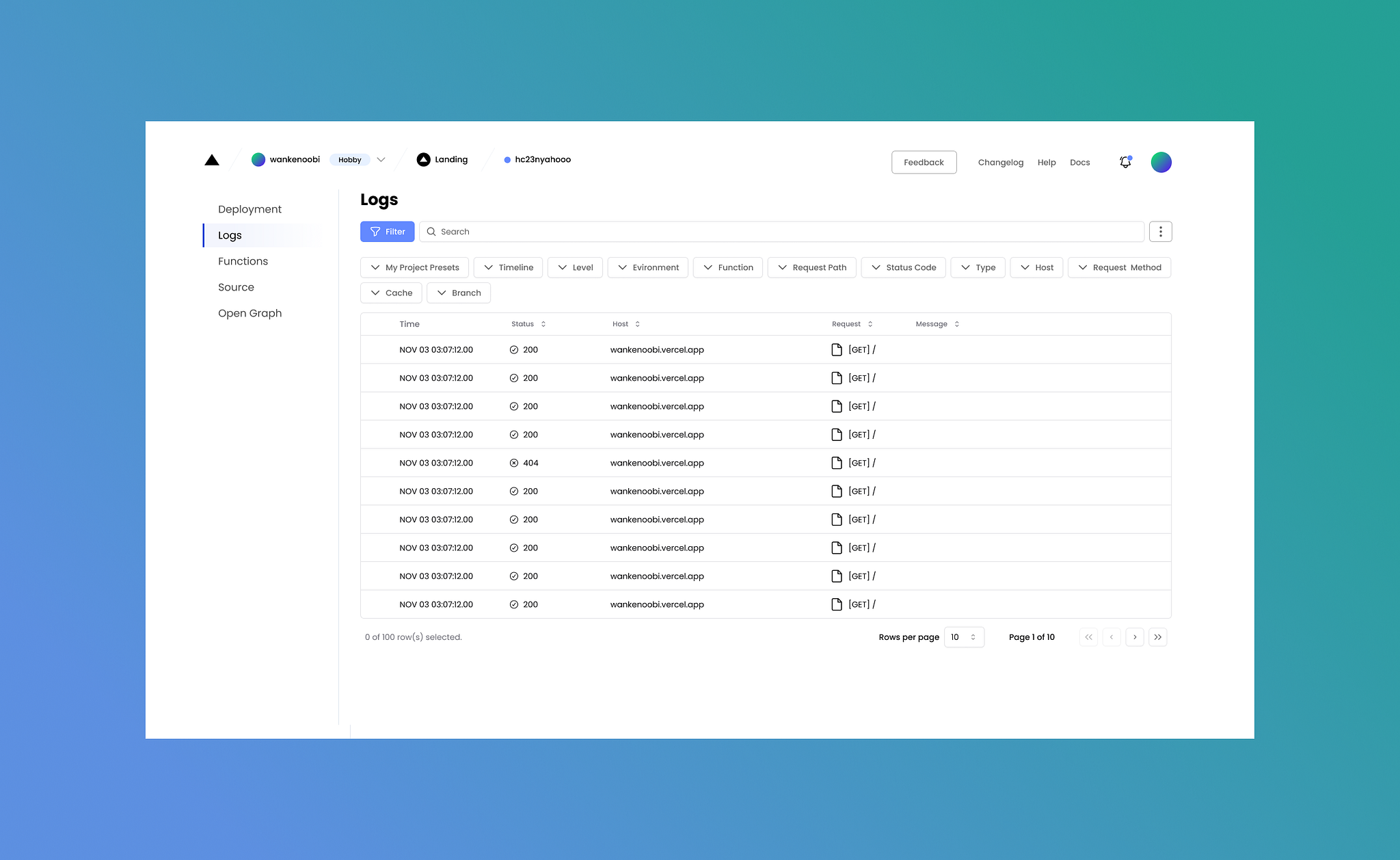1400x860 pixels.
Task: Open Source in the sidebar
Action: point(236,287)
